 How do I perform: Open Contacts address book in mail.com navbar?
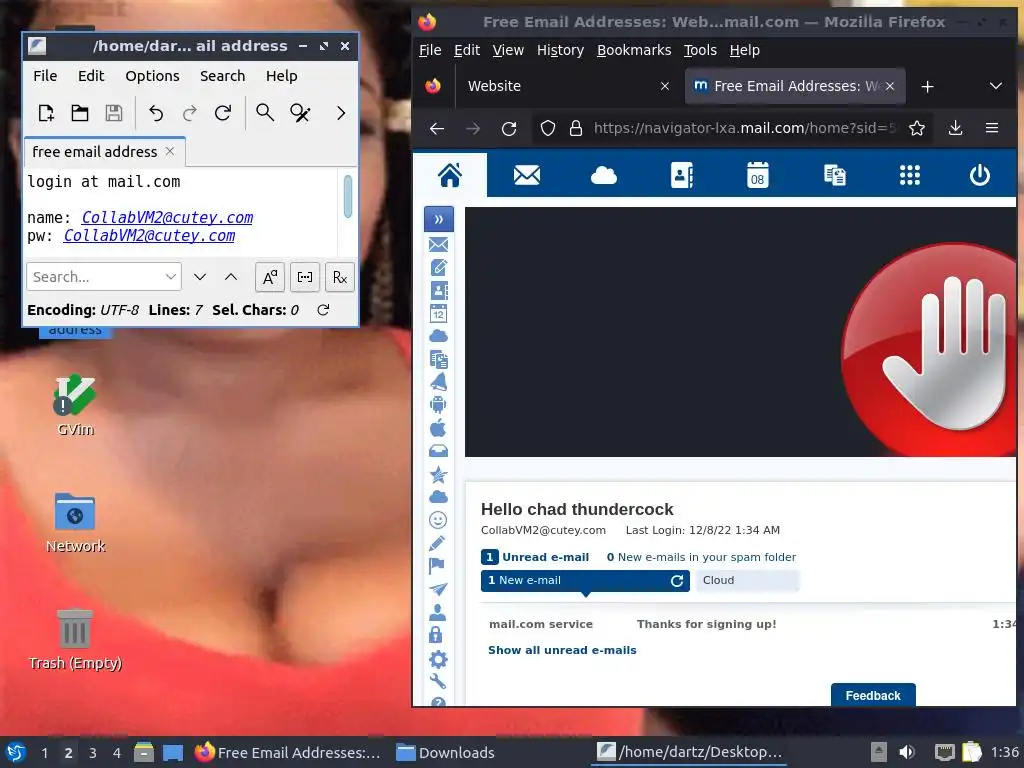681,175
